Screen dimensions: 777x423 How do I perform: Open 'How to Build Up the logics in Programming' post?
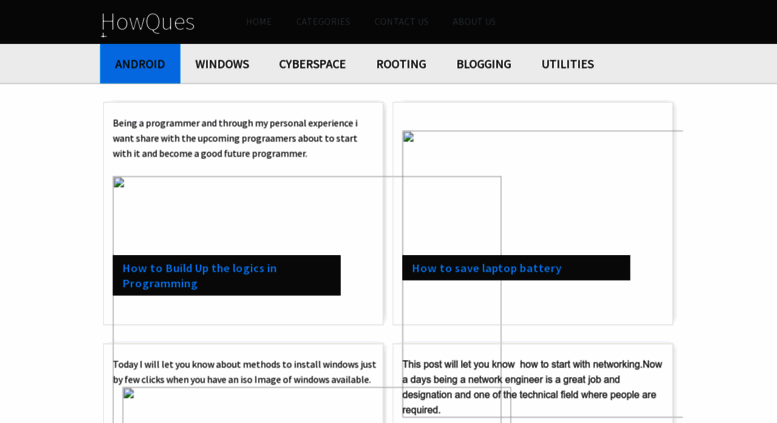[x=199, y=276]
